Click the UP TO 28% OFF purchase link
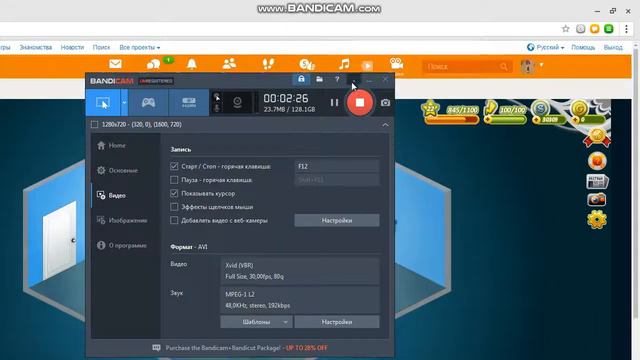Image resolution: width=640 pixels, height=360 pixels. pyautogui.click(x=307, y=348)
